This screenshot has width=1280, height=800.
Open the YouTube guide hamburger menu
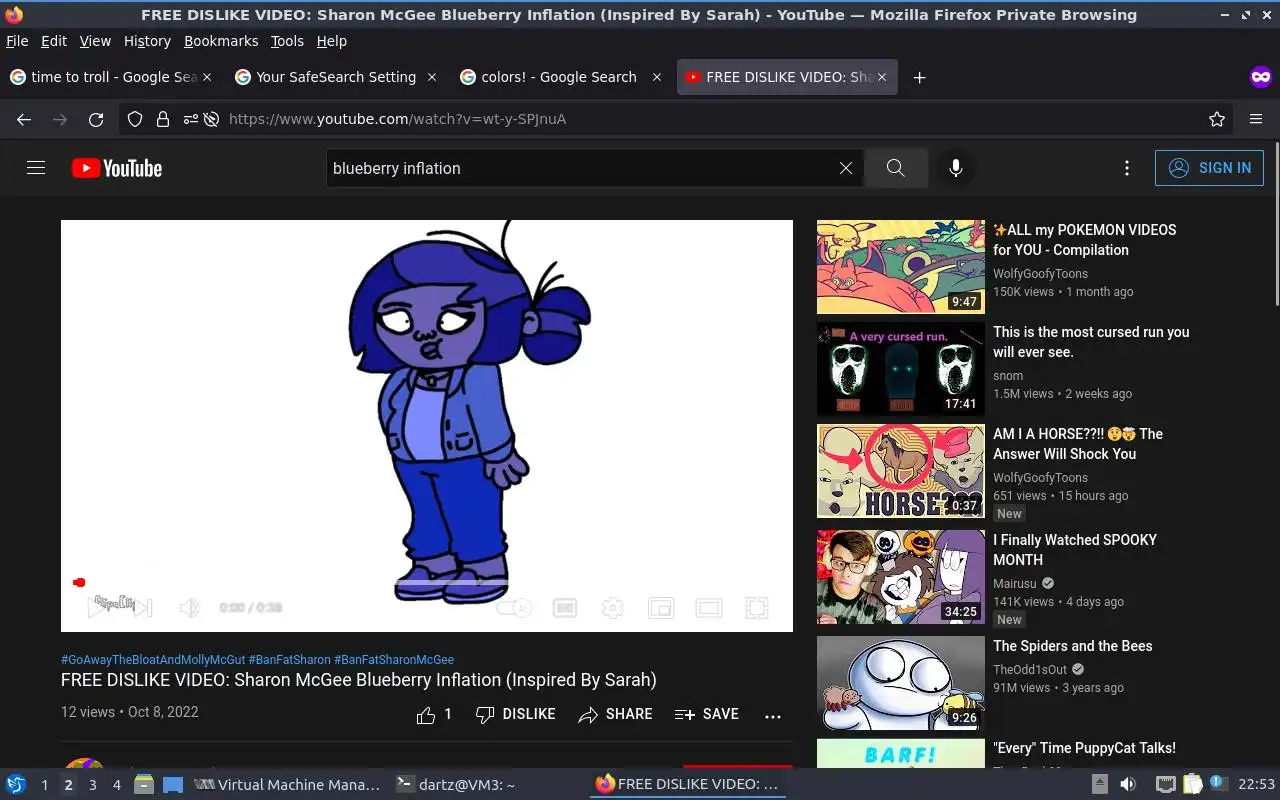tap(36, 168)
